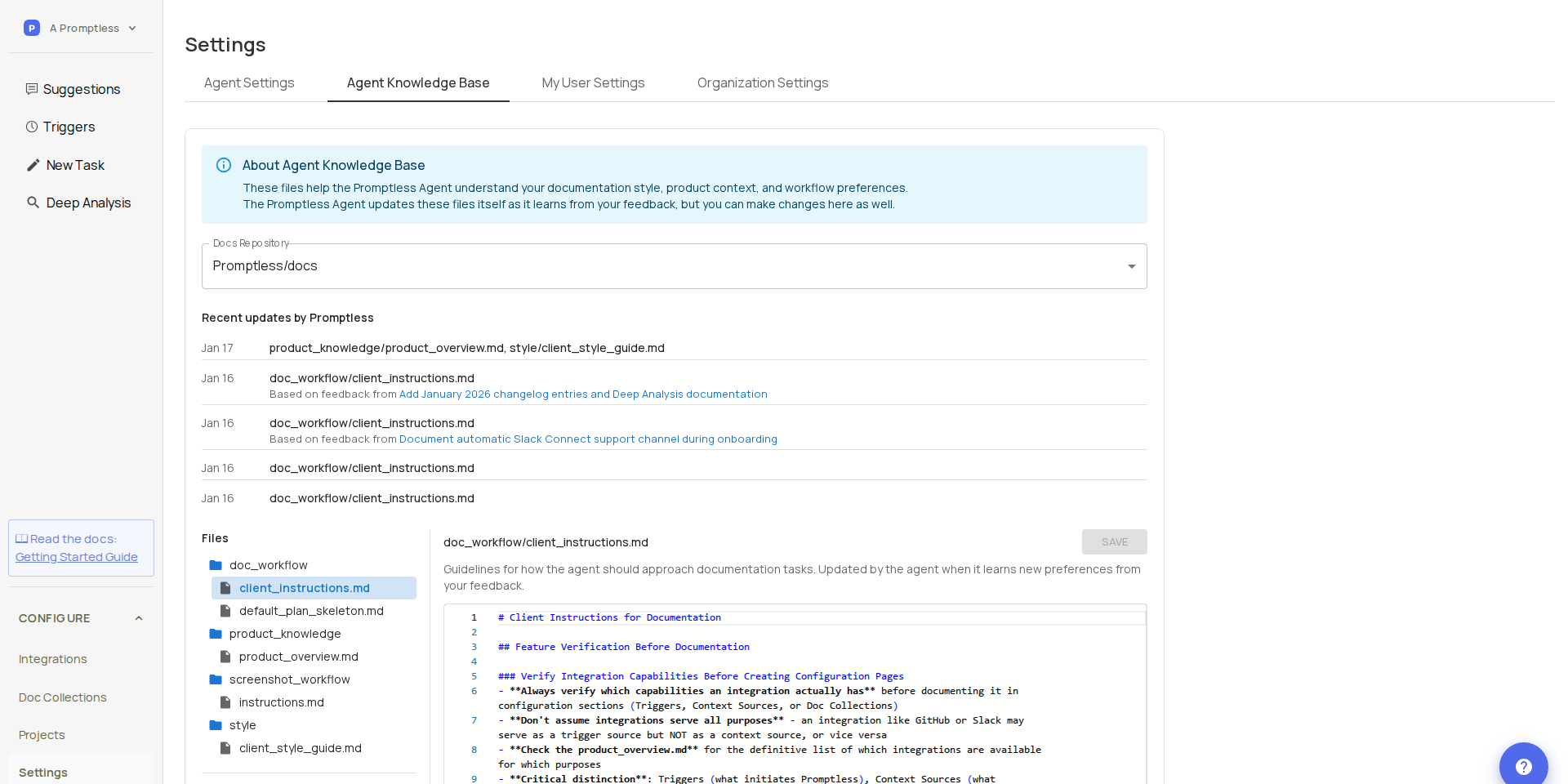1568x784 pixels.
Task: Open the floating help question mark button
Action: point(1523,766)
